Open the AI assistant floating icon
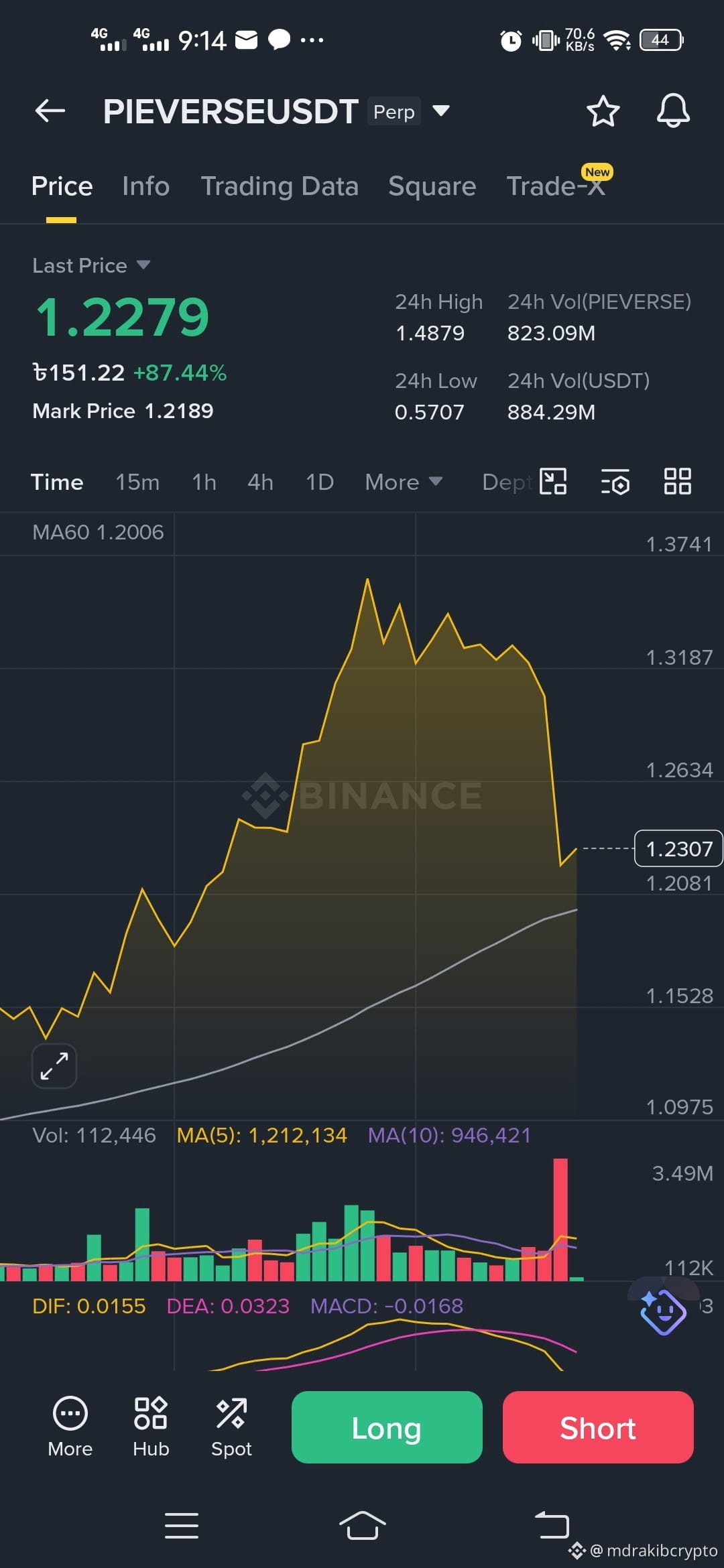 point(662,1311)
